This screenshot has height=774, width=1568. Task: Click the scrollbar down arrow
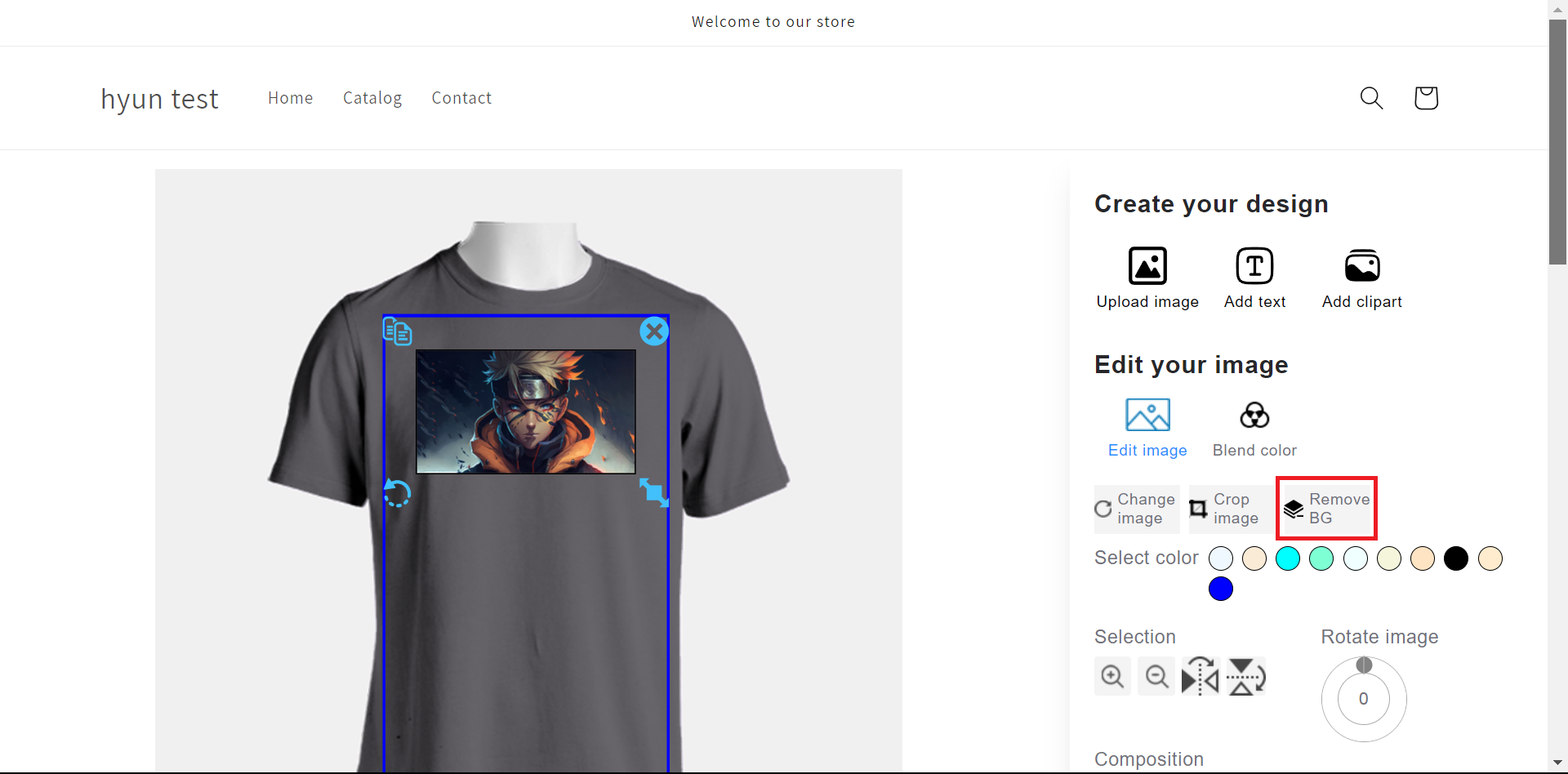pos(1558,763)
